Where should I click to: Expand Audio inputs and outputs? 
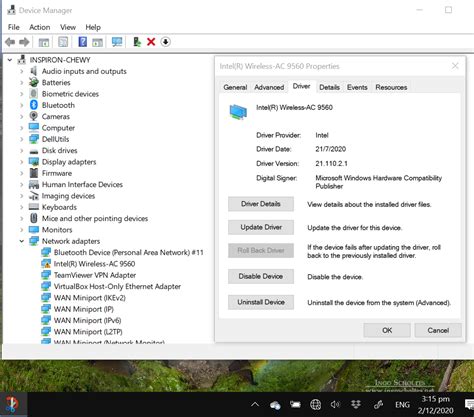[22, 71]
